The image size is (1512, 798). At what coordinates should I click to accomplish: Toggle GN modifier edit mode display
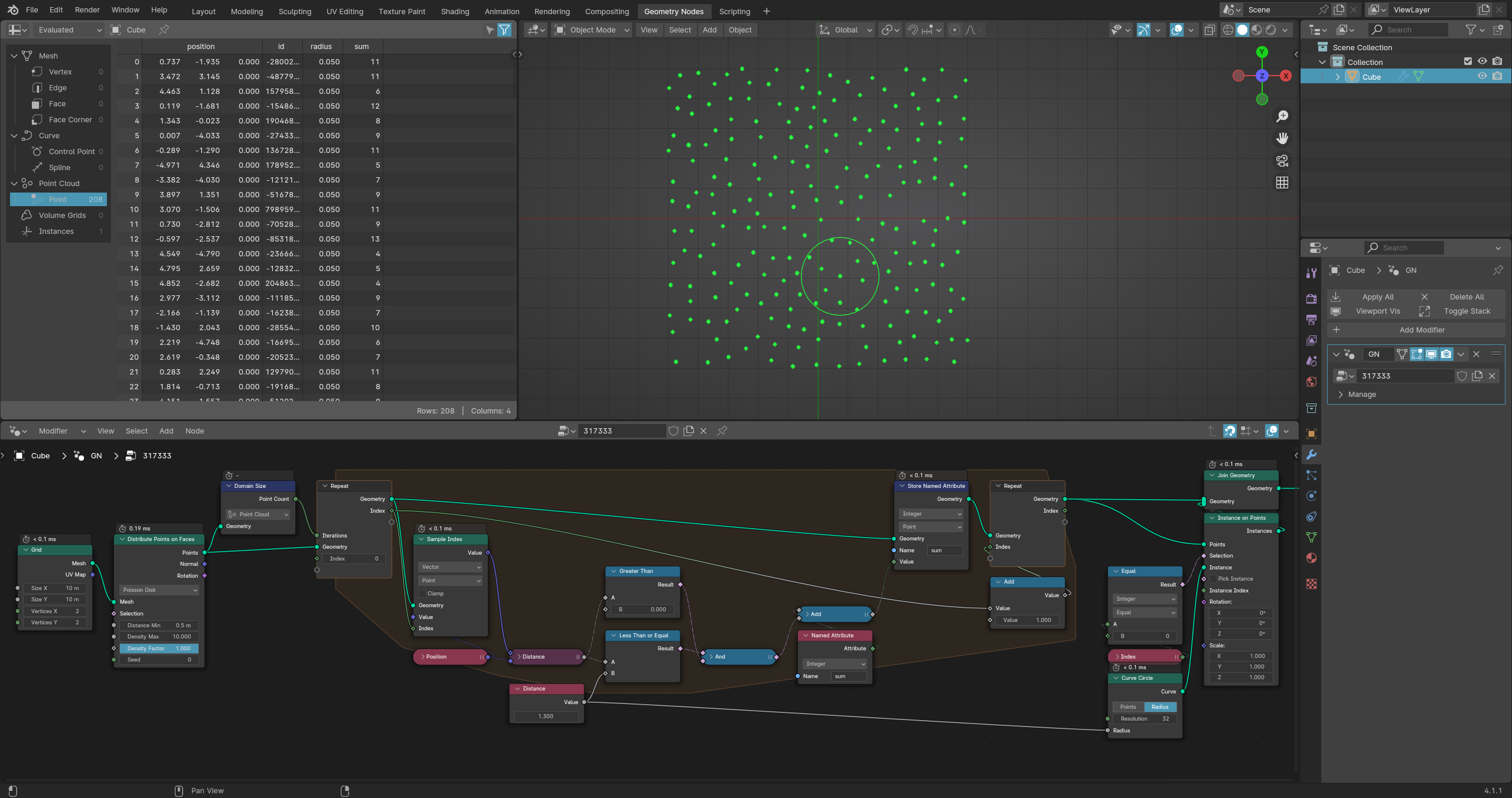click(1417, 354)
